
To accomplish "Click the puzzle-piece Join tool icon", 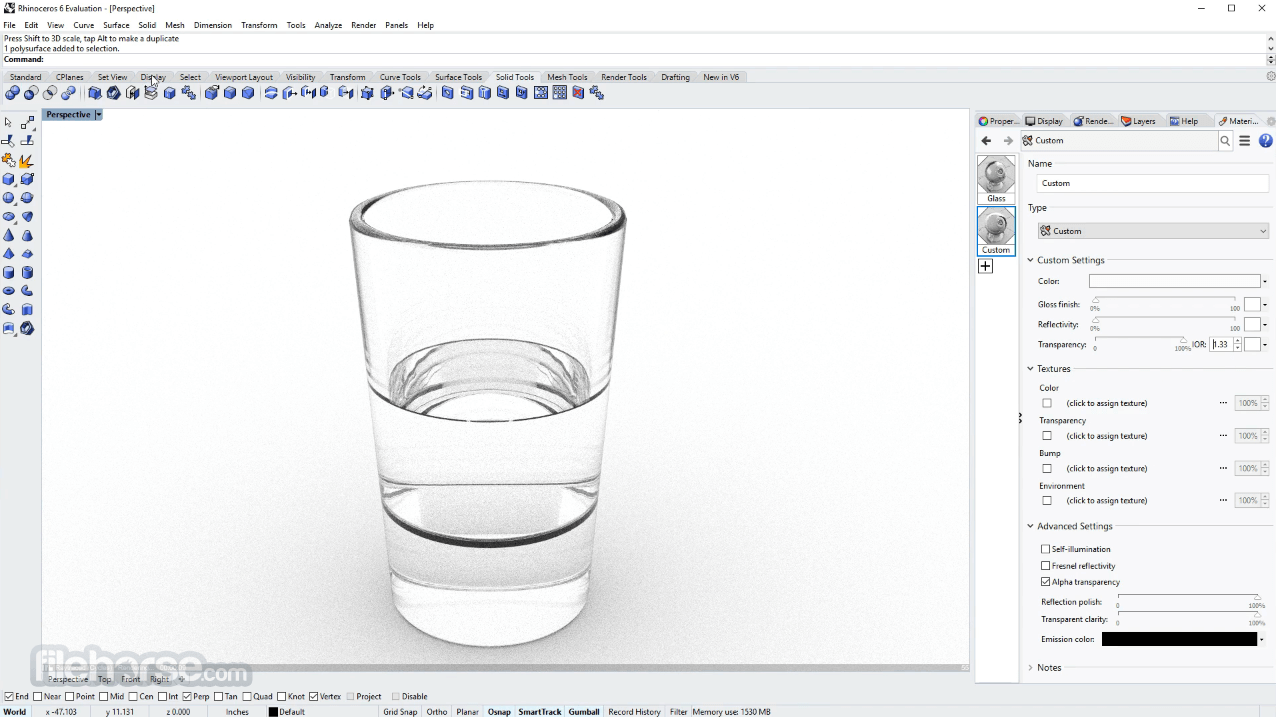I will coord(9,160).
